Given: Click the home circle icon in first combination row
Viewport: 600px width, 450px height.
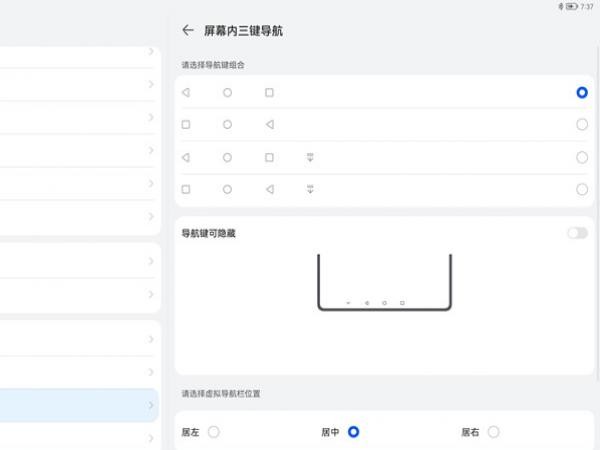Looking at the screenshot, I should (x=227, y=93).
